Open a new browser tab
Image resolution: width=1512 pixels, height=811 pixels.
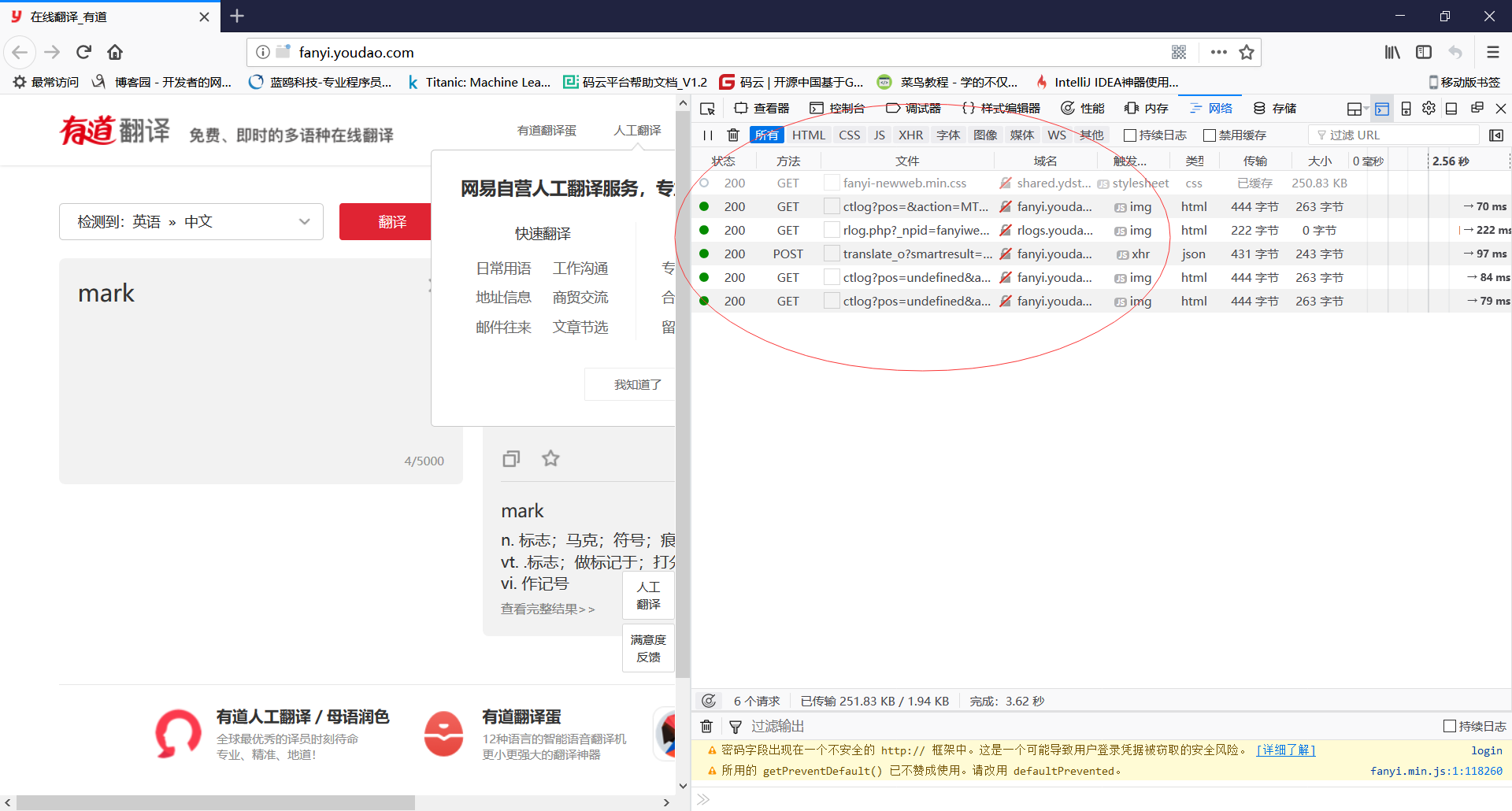point(237,16)
